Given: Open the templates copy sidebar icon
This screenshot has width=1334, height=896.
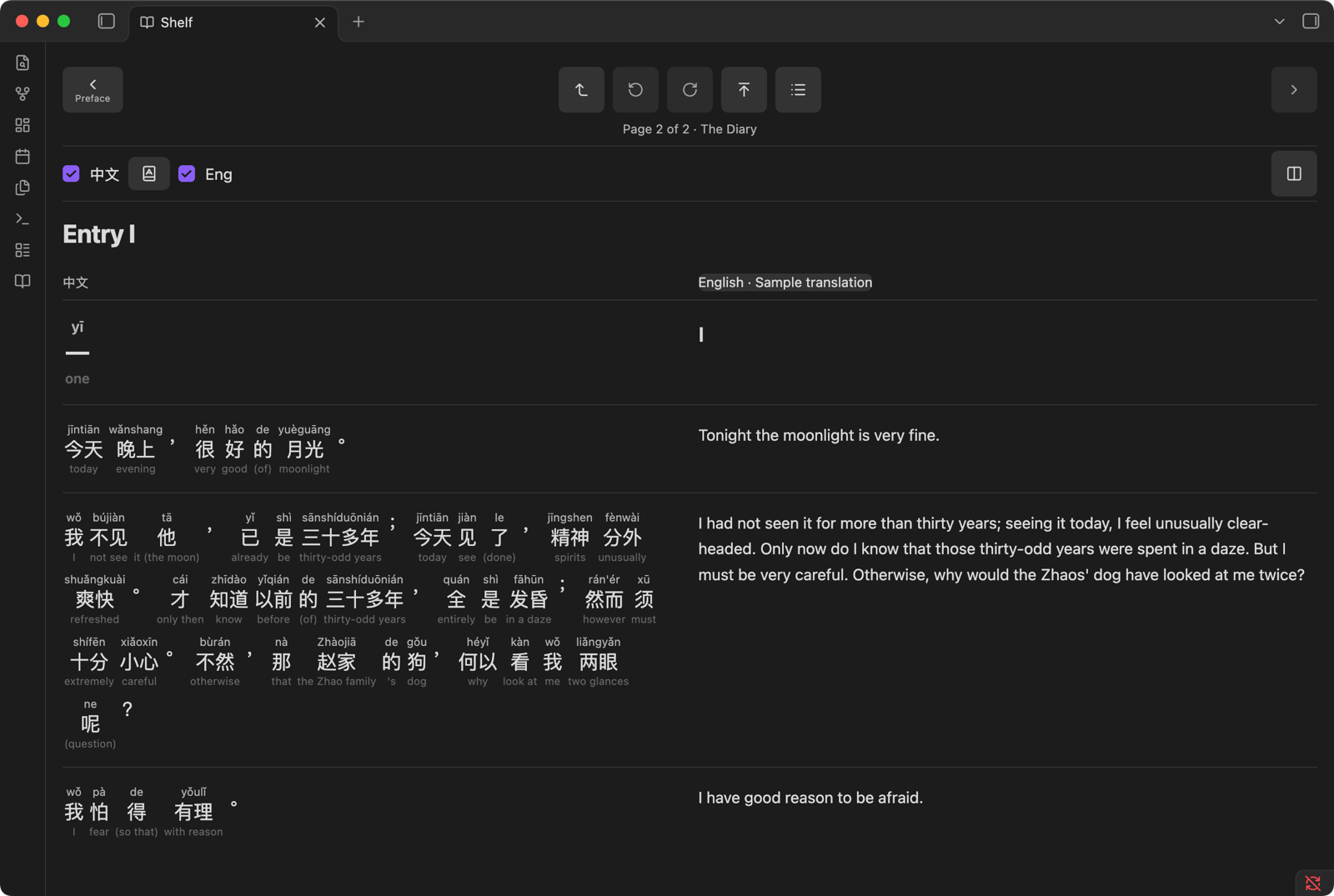Looking at the screenshot, I should (x=23, y=188).
